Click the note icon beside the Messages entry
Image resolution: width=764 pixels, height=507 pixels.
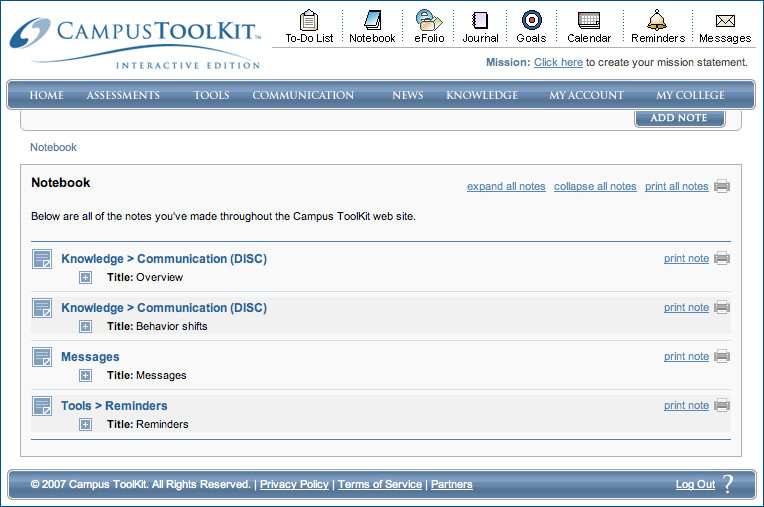click(42, 357)
